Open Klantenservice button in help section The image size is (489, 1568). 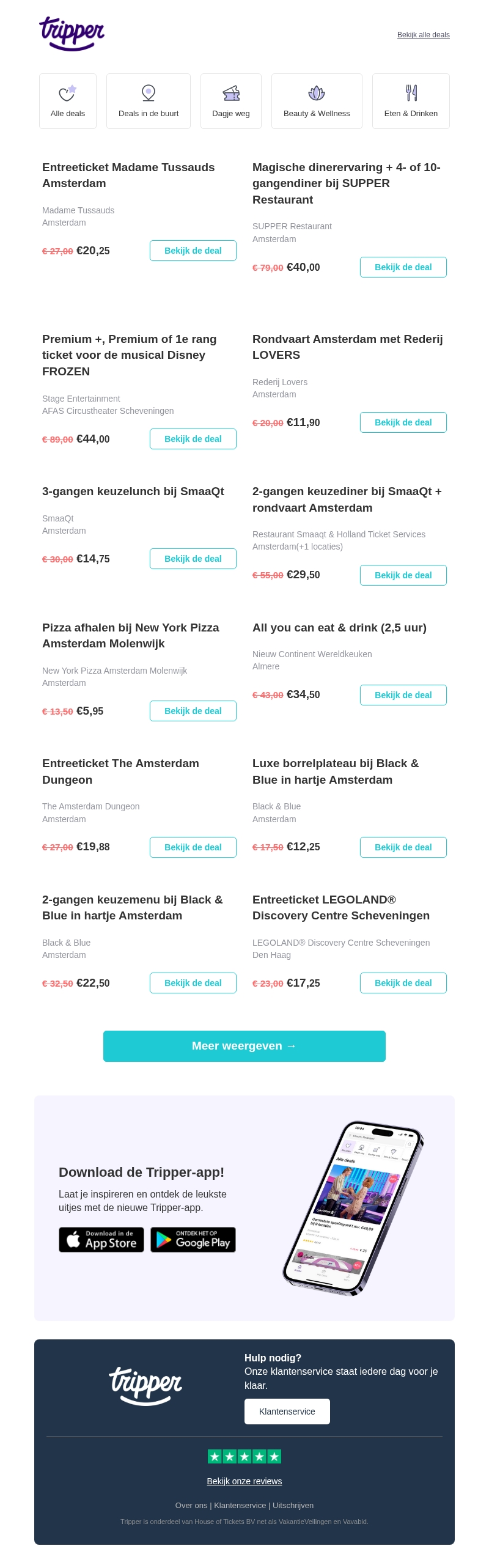point(287,1412)
